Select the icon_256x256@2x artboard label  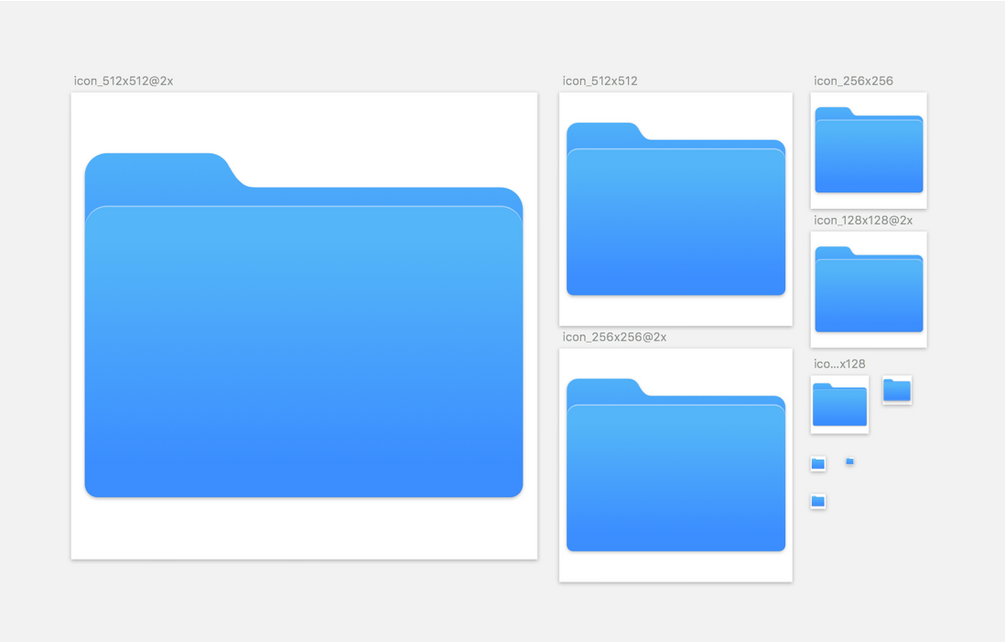(614, 337)
